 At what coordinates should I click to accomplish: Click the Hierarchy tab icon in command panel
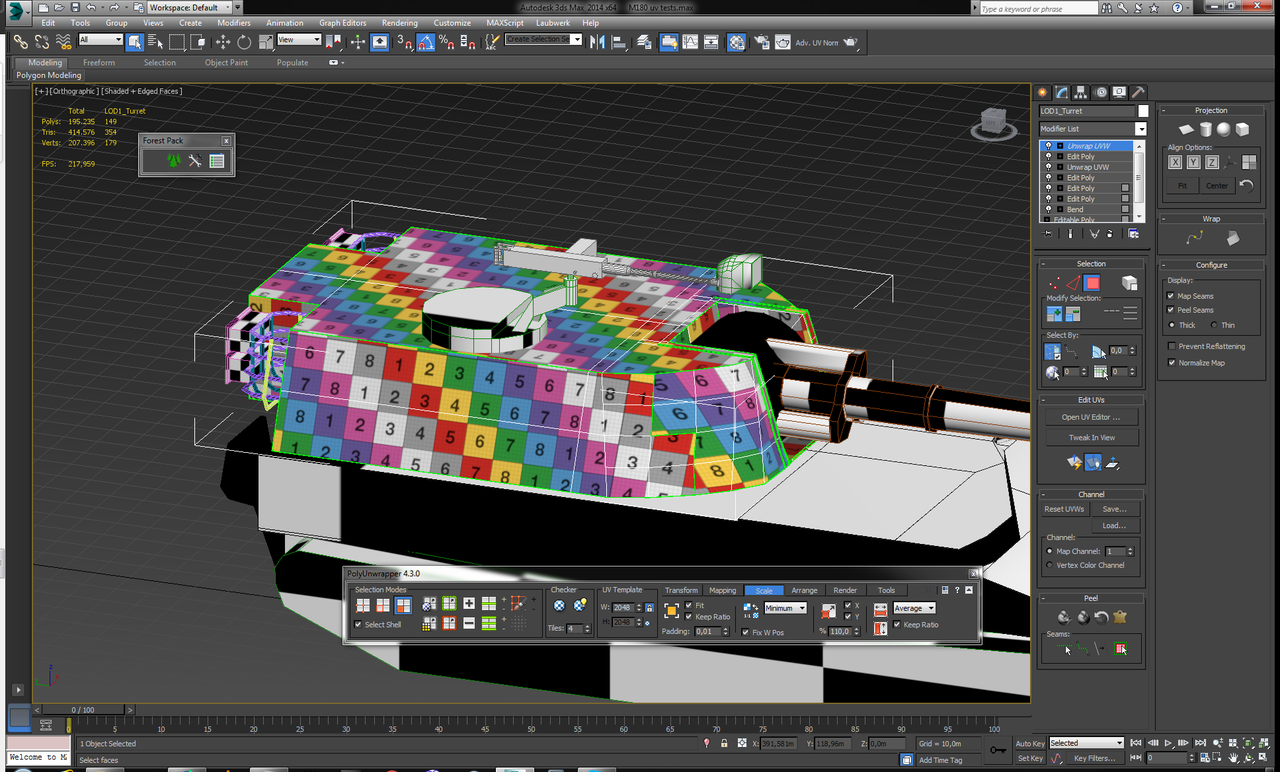click(1081, 92)
